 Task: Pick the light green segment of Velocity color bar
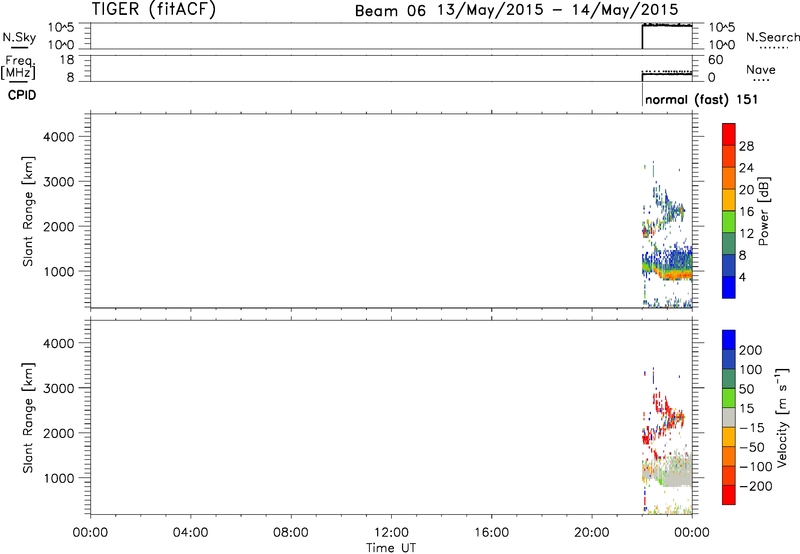[729, 398]
